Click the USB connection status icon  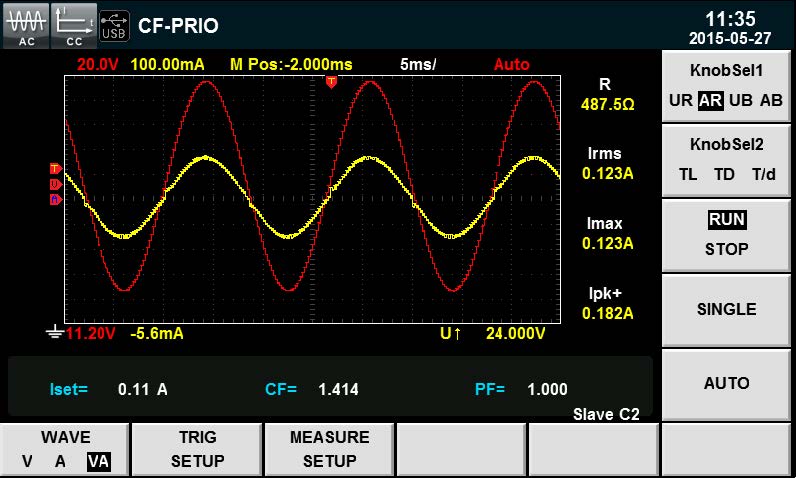tap(113, 25)
